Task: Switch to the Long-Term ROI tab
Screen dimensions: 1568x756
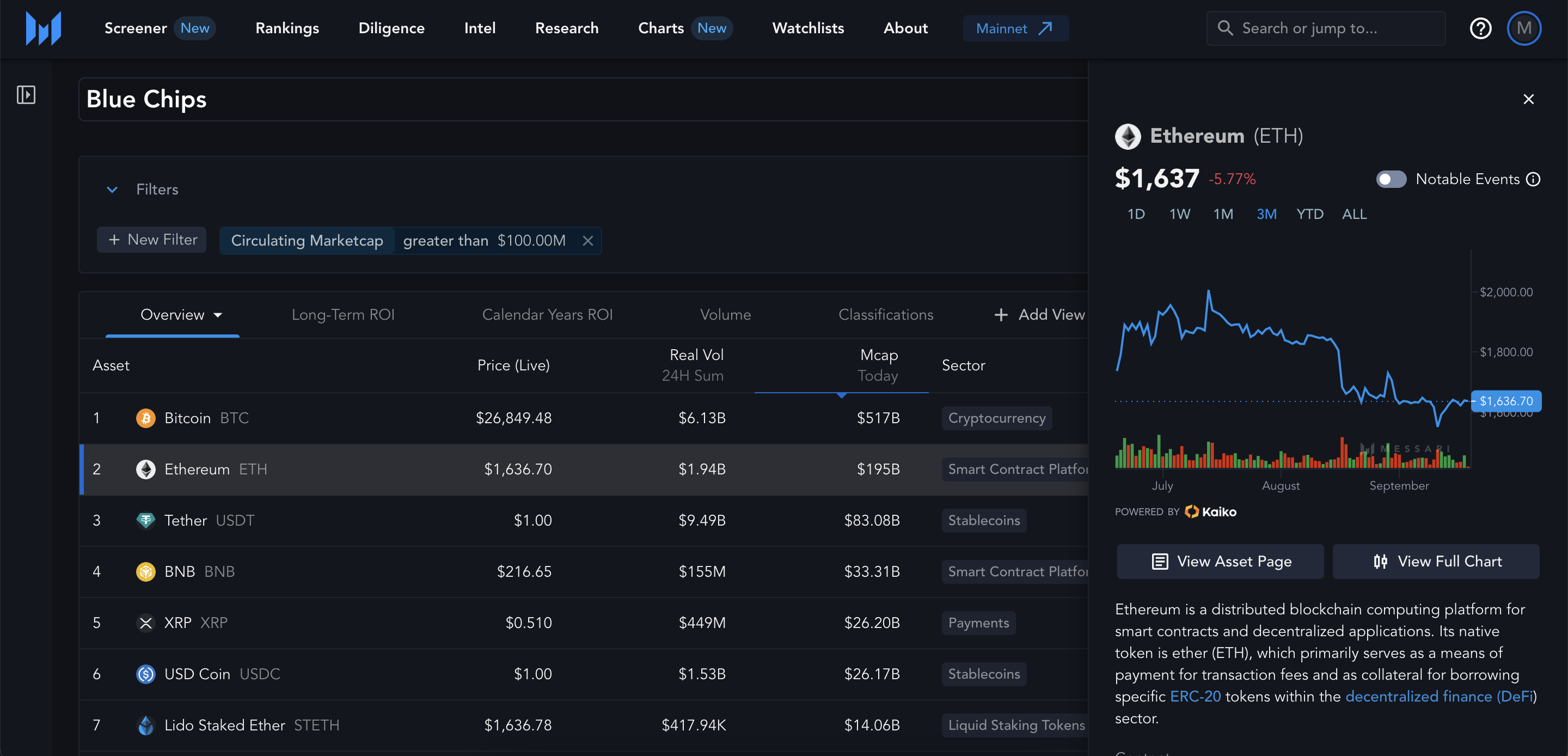Action: coord(342,315)
